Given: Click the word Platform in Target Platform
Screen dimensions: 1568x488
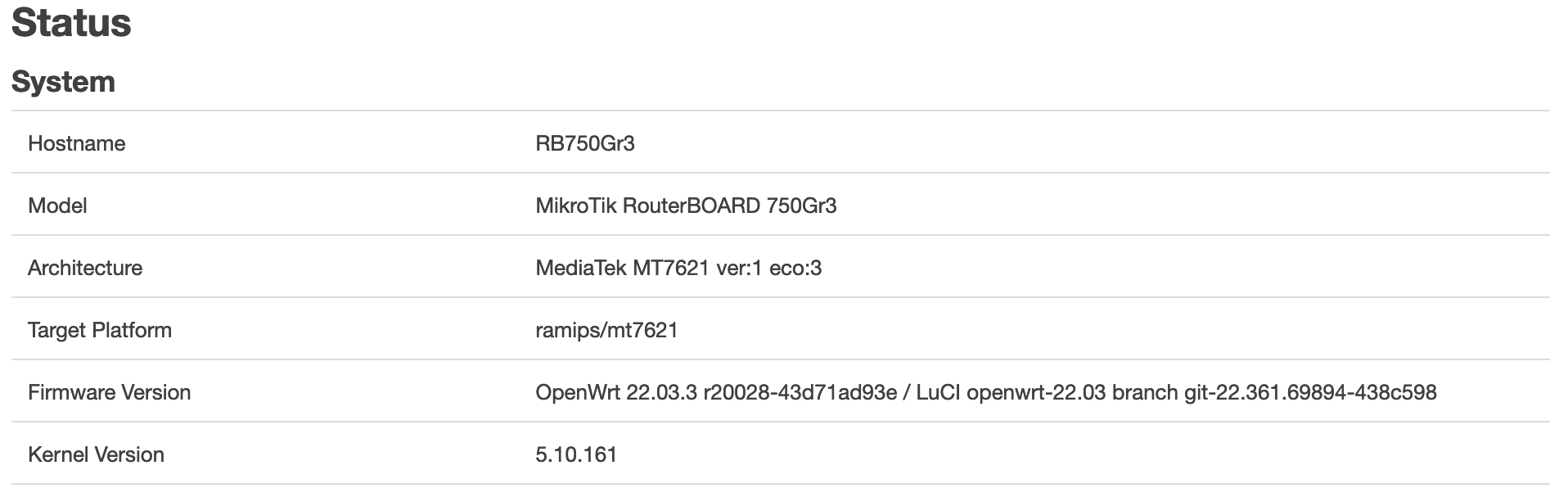Looking at the screenshot, I should (x=132, y=330).
